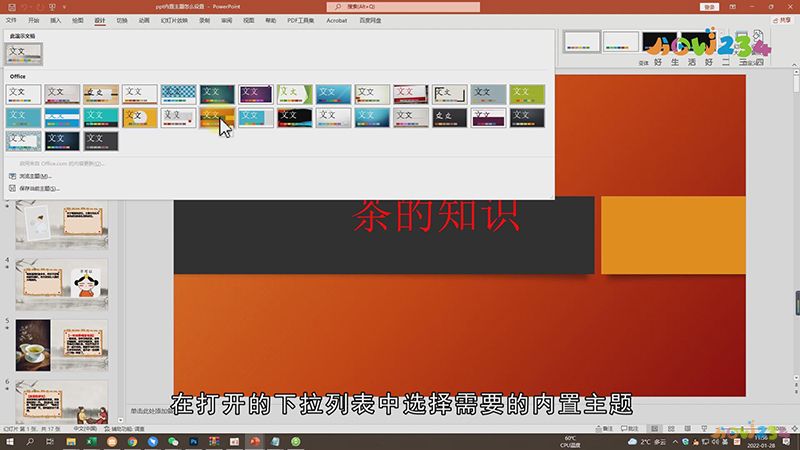Click the WeChat icon in the taskbar
Screen dimensions: 800x450
click(x=173, y=441)
